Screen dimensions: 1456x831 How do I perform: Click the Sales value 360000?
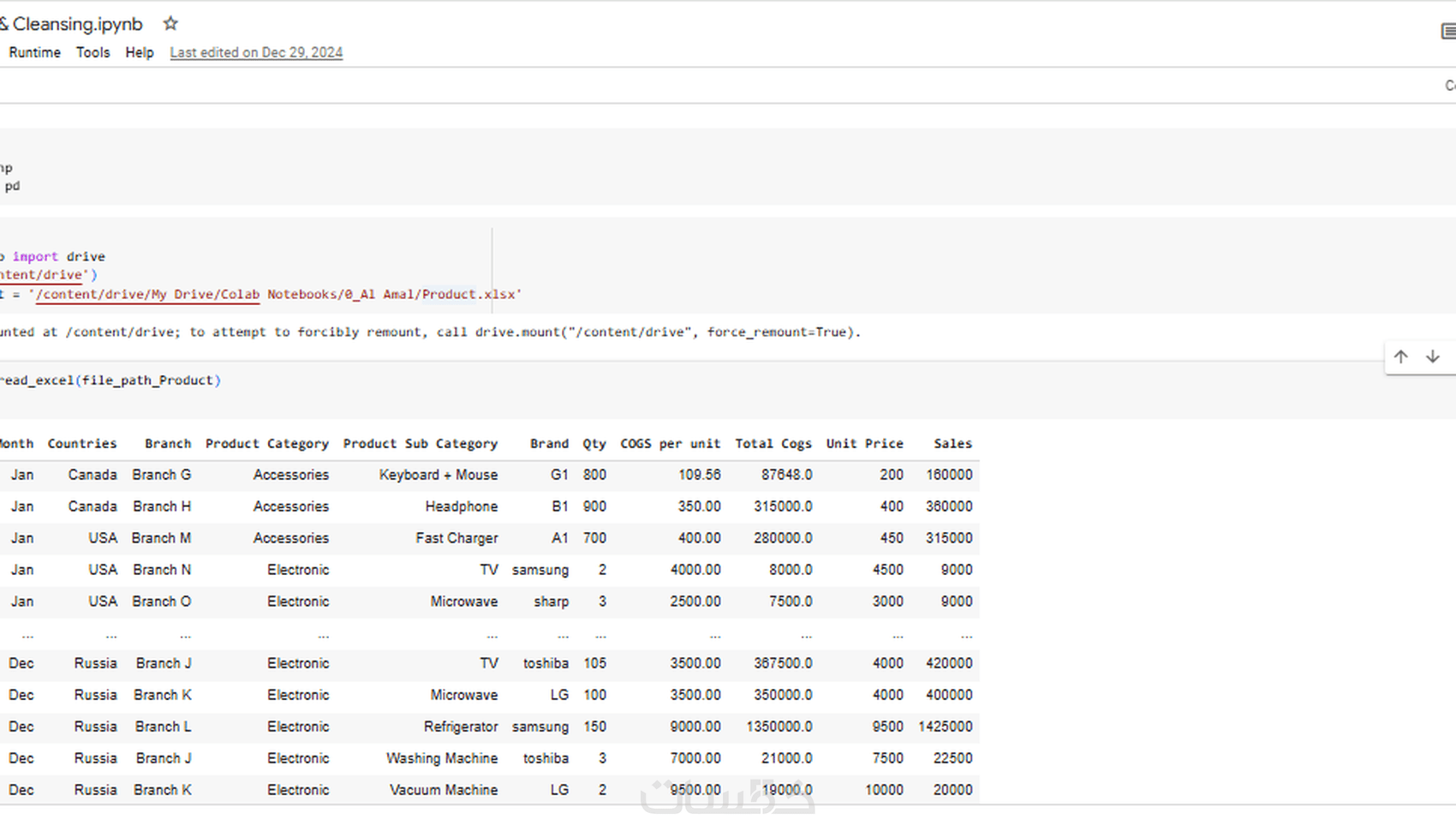click(949, 506)
